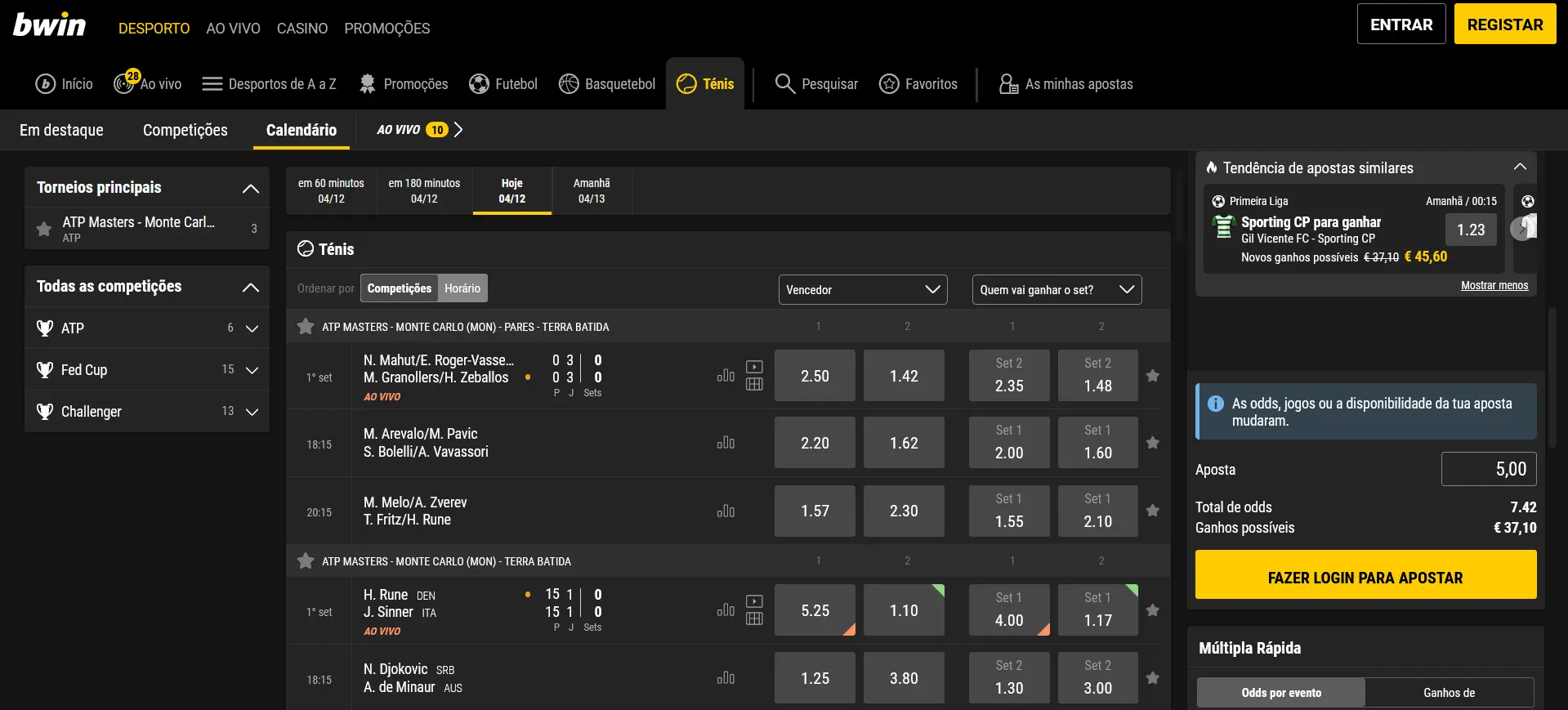
Task: Select info icon in odds changed notice
Action: pyautogui.click(x=1216, y=404)
